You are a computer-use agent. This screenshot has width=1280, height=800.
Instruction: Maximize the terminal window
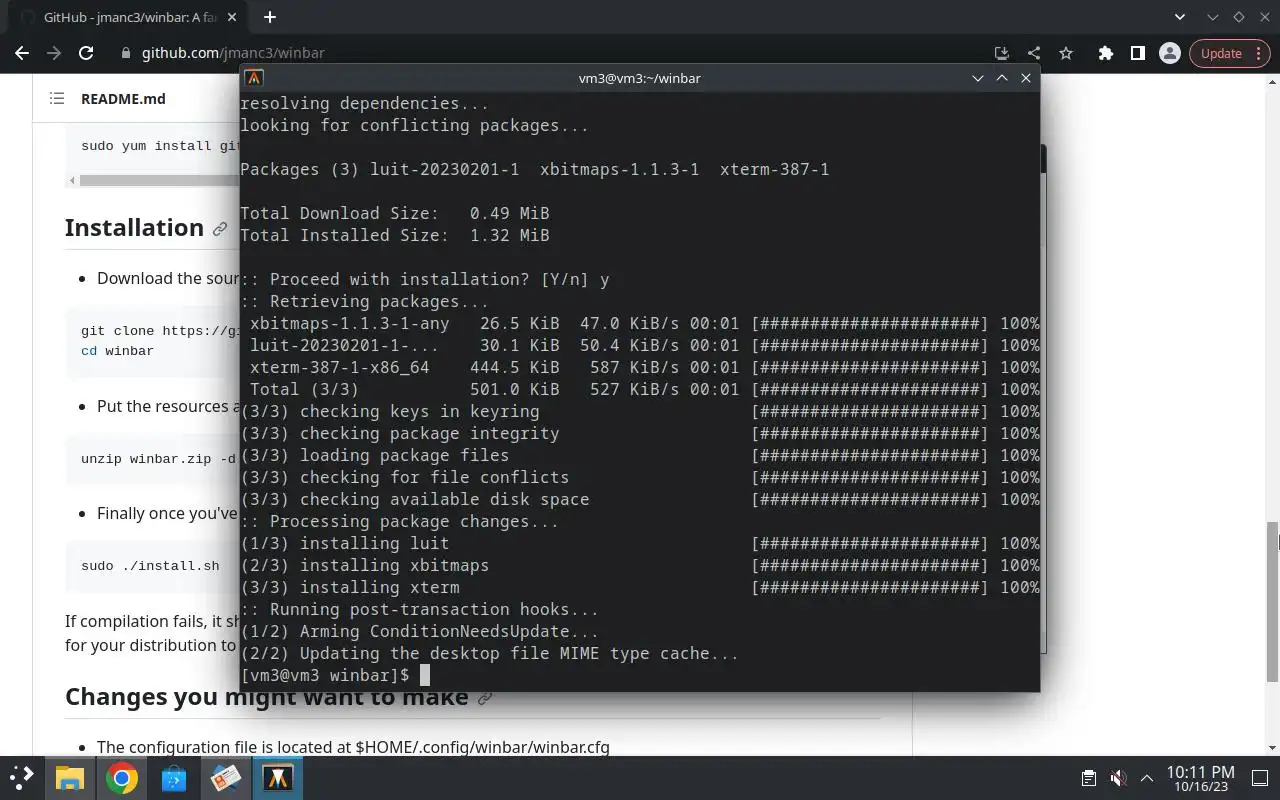pyautogui.click(x=1002, y=78)
